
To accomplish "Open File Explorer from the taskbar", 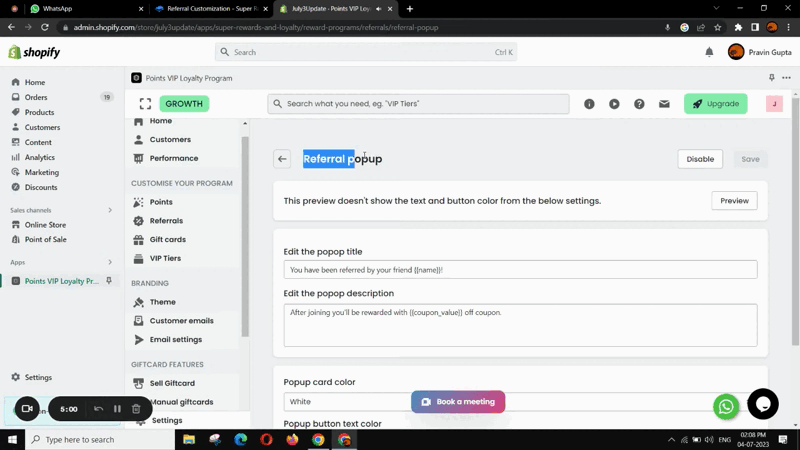I will pos(188,439).
